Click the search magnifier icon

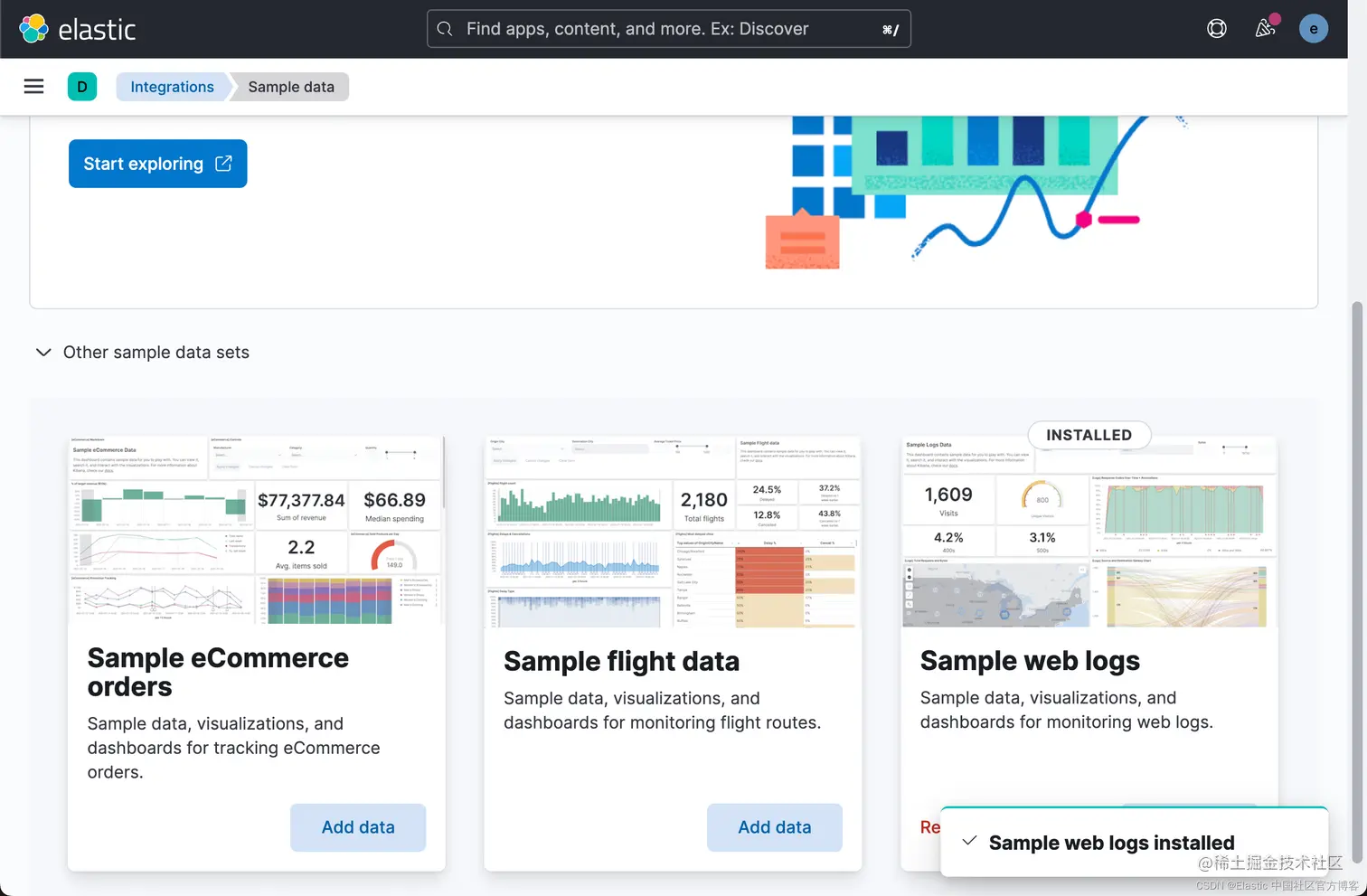coord(445,29)
